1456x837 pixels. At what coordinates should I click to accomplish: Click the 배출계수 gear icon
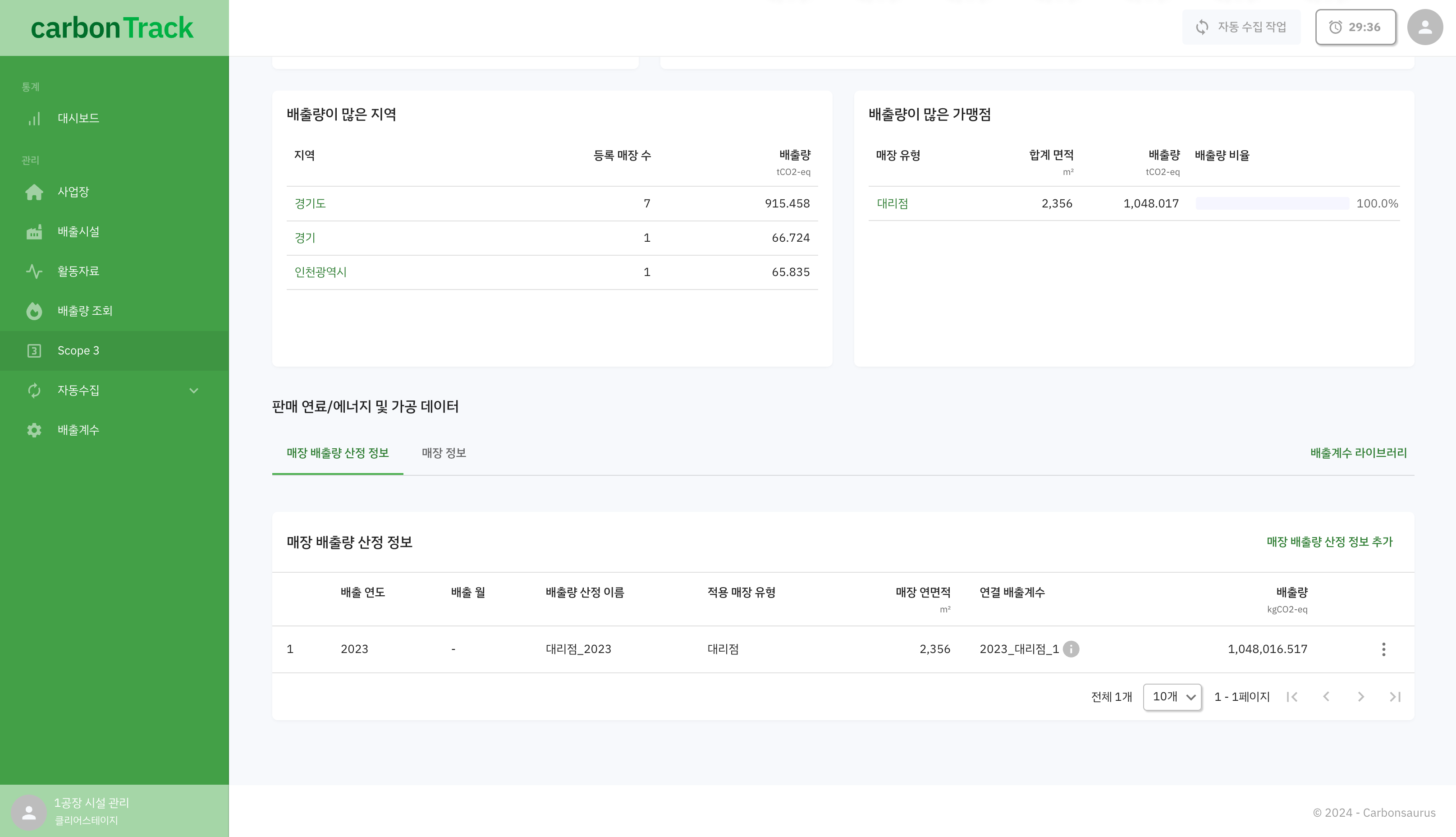point(34,430)
